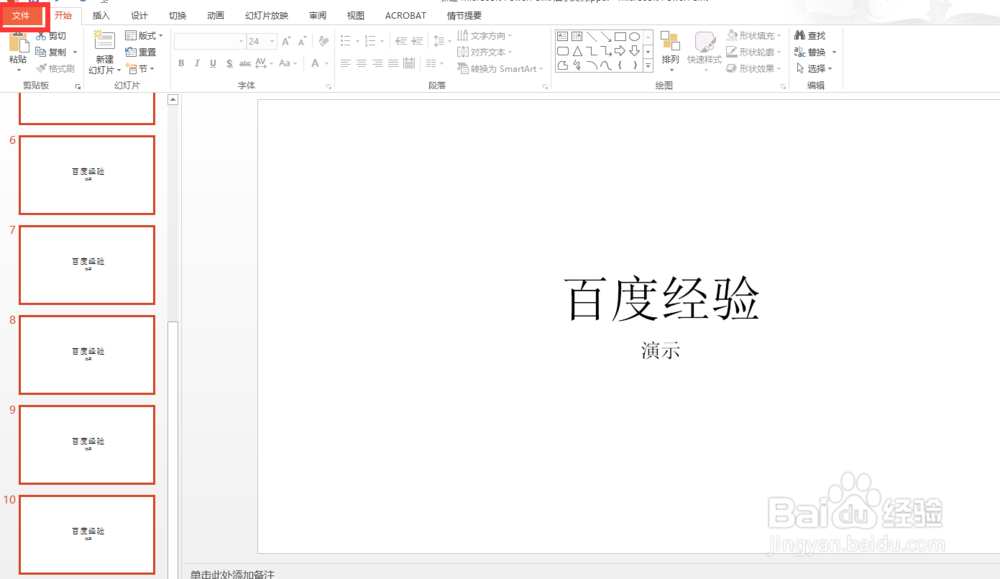Increase font size with larger A icon
Viewport: 1000px width, 579px height.
(286, 41)
